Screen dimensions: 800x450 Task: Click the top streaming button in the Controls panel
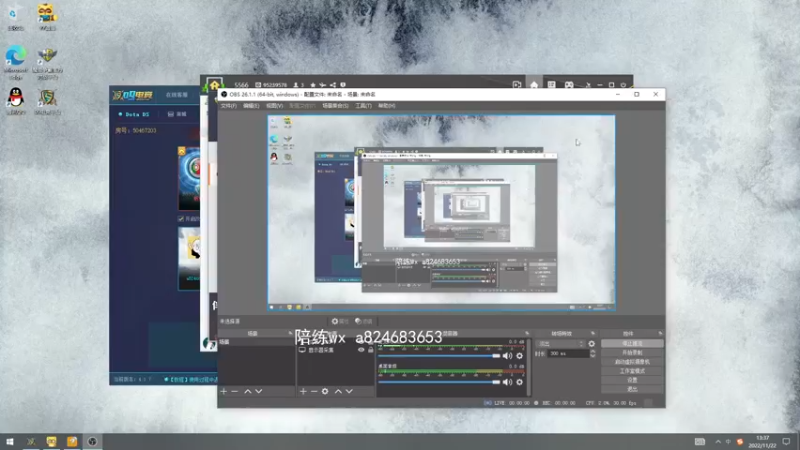(632, 343)
